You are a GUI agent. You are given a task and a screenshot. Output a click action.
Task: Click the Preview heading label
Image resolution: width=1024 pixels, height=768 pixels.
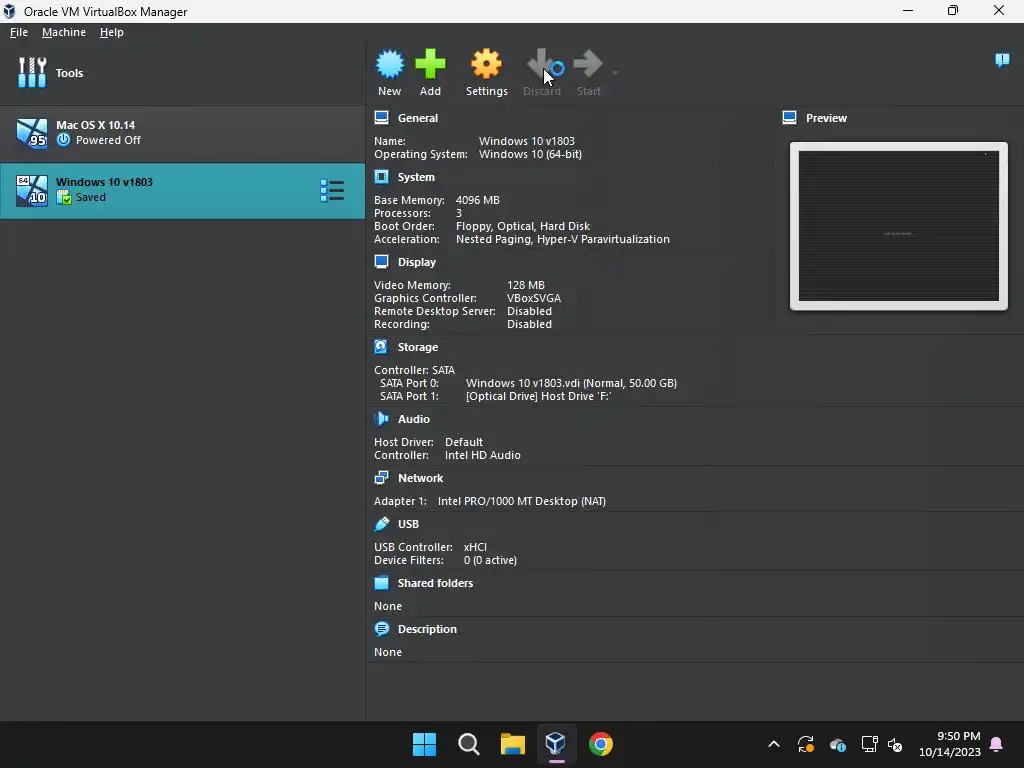tap(826, 118)
